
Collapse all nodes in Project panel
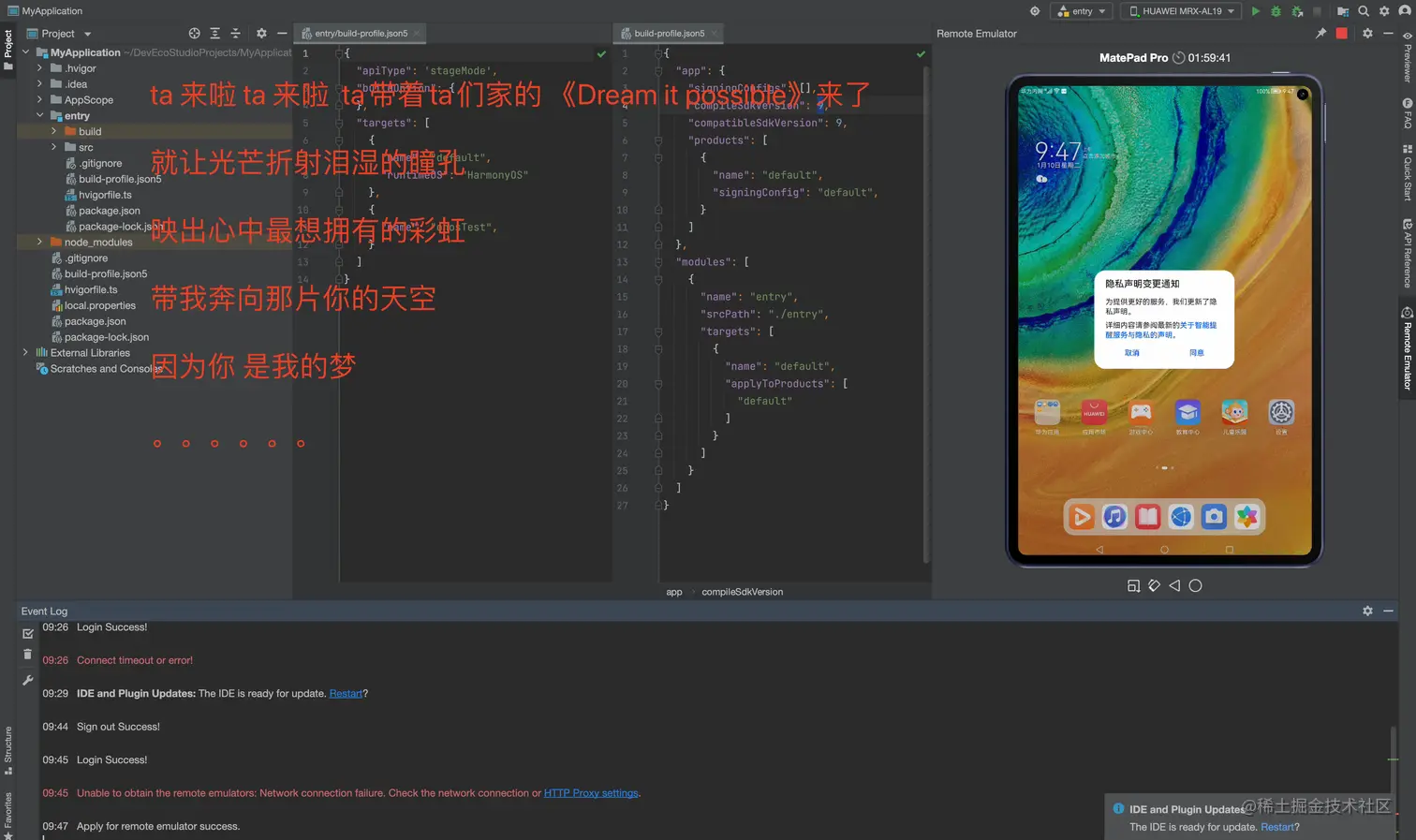[x=235, y=34]
